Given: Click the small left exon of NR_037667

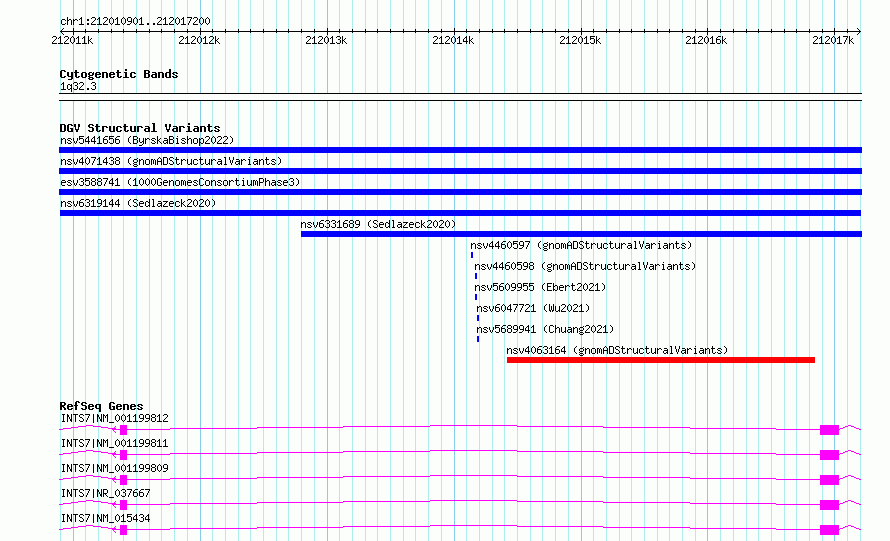Looking at the screenshot, I should 123,505.
